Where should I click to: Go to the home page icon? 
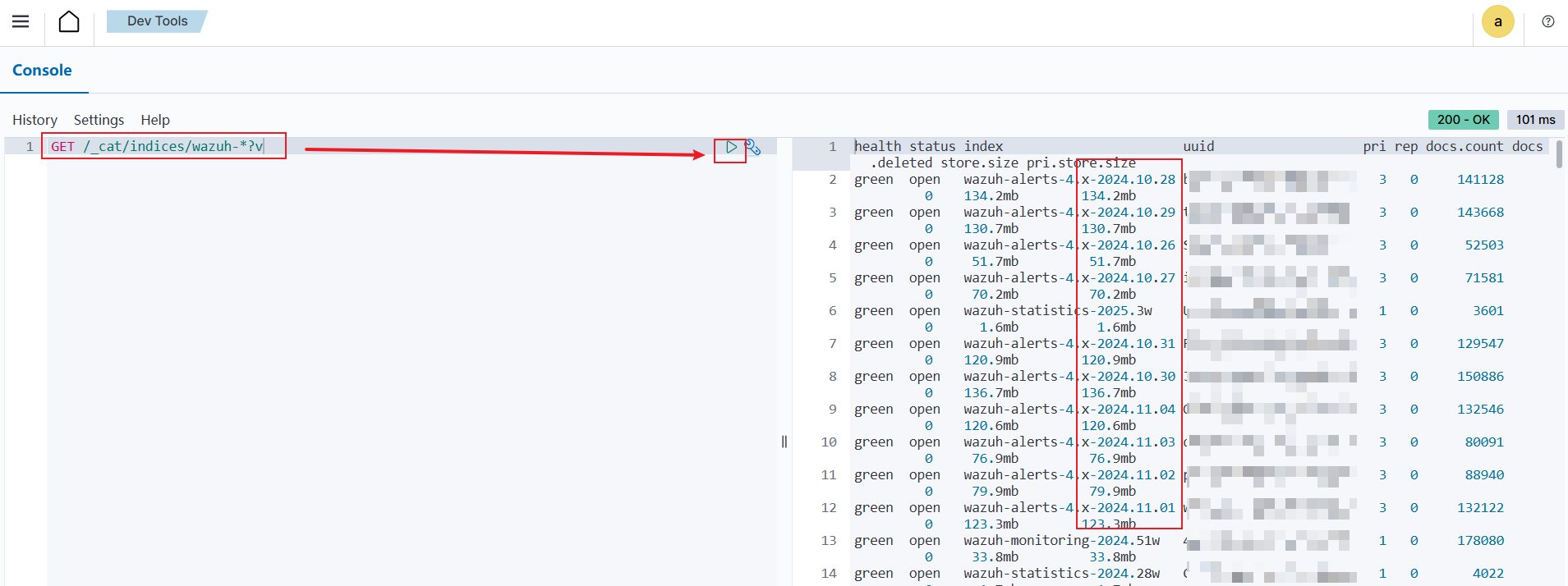(69, 21)
